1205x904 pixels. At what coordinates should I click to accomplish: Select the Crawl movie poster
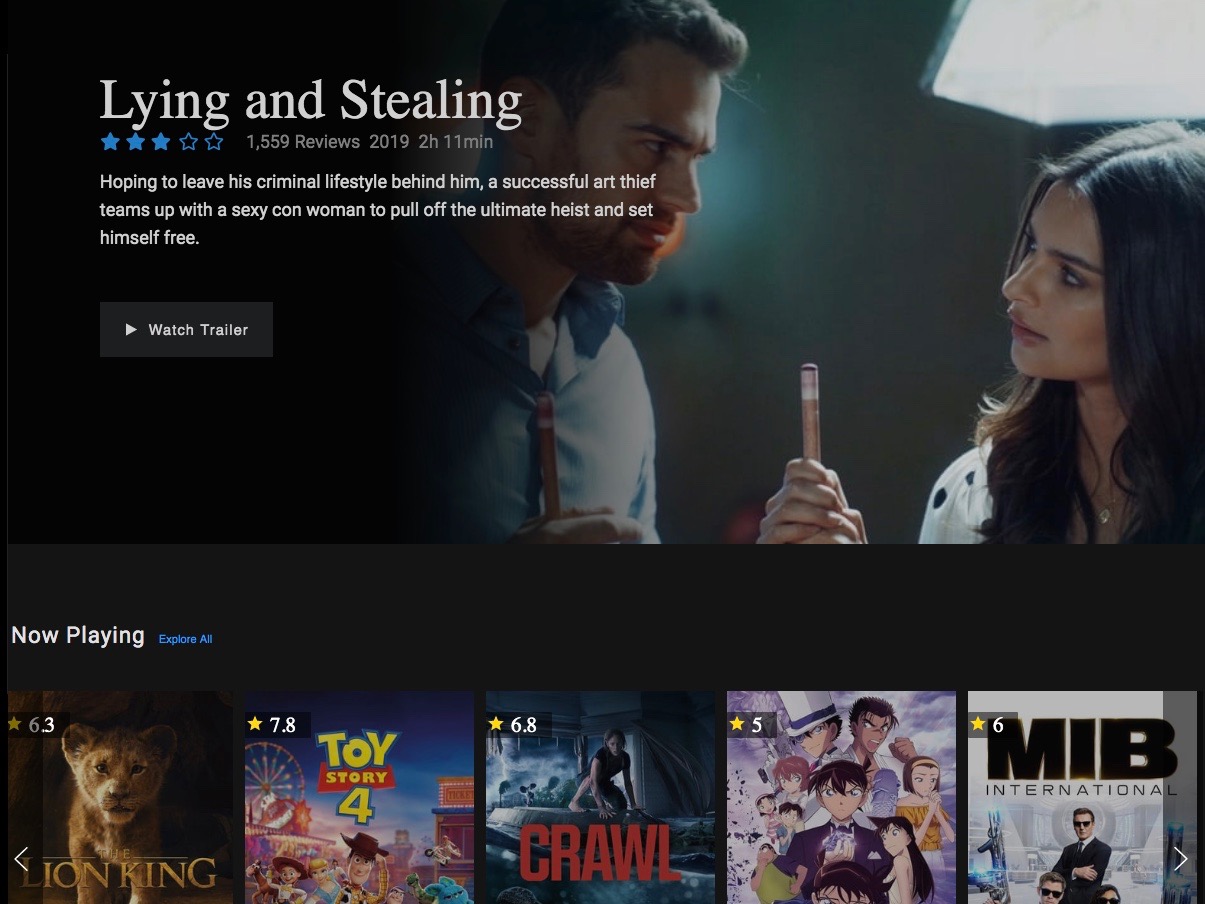tap(600, 798)
